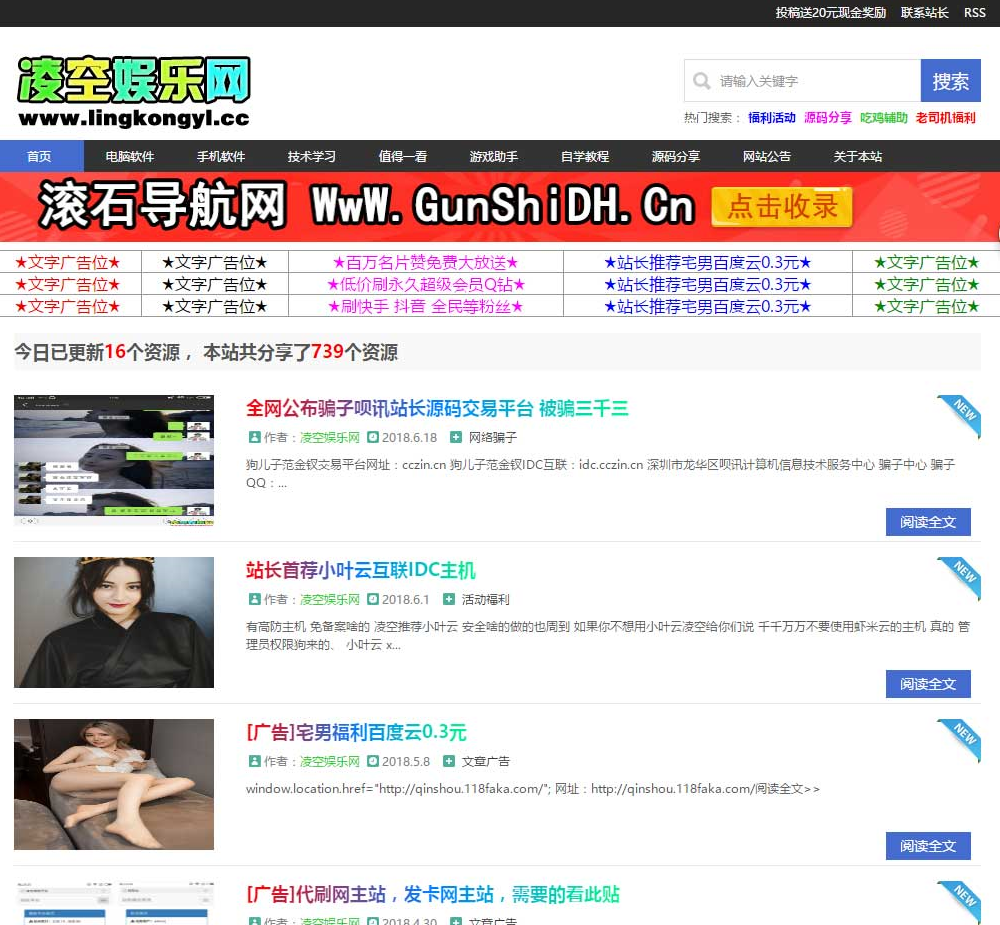Screen dimensions: 1000x925
Task: Click category tag 网络骗子
Action: click(493, 438)
